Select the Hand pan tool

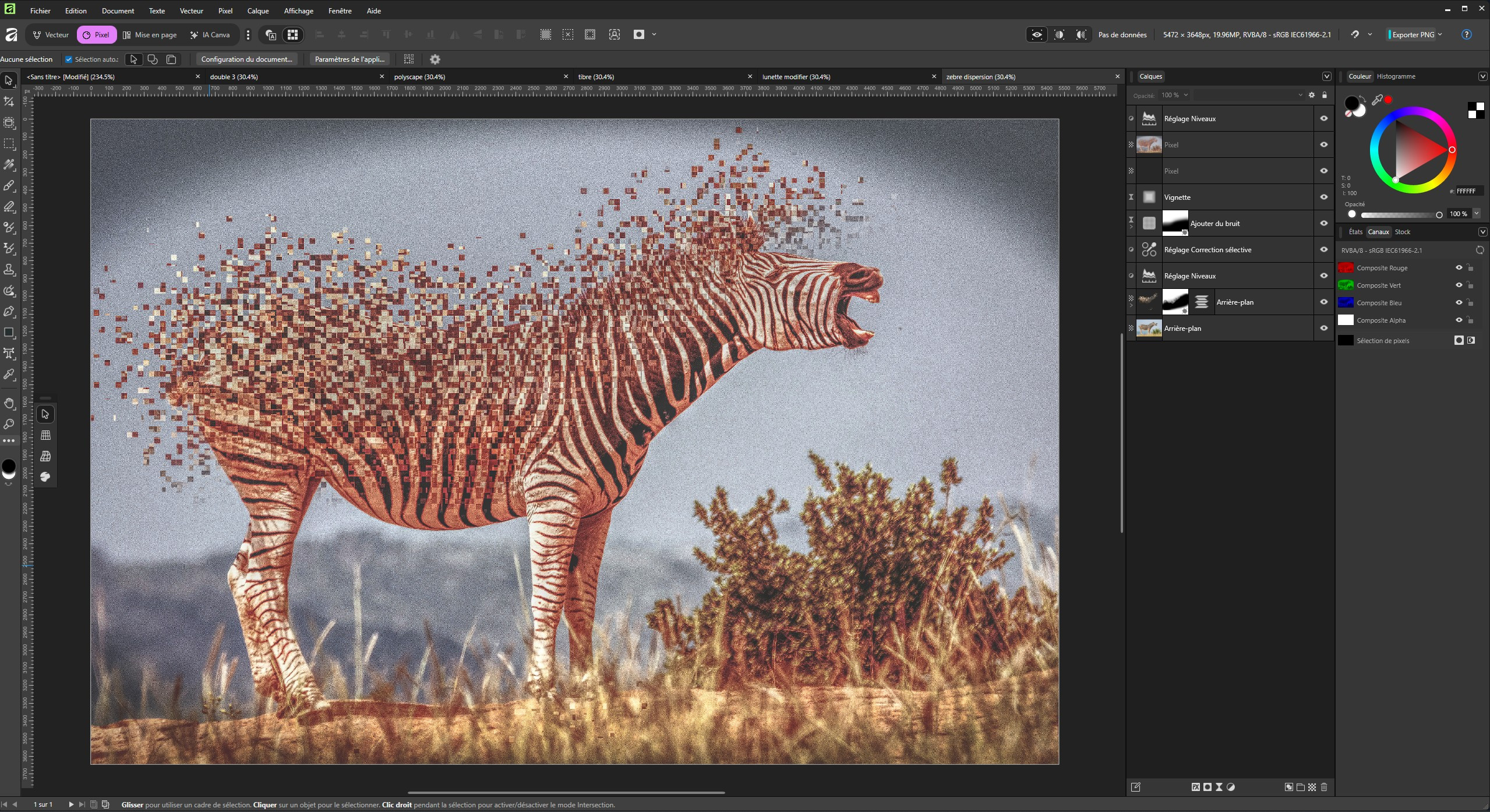(9, 403)
